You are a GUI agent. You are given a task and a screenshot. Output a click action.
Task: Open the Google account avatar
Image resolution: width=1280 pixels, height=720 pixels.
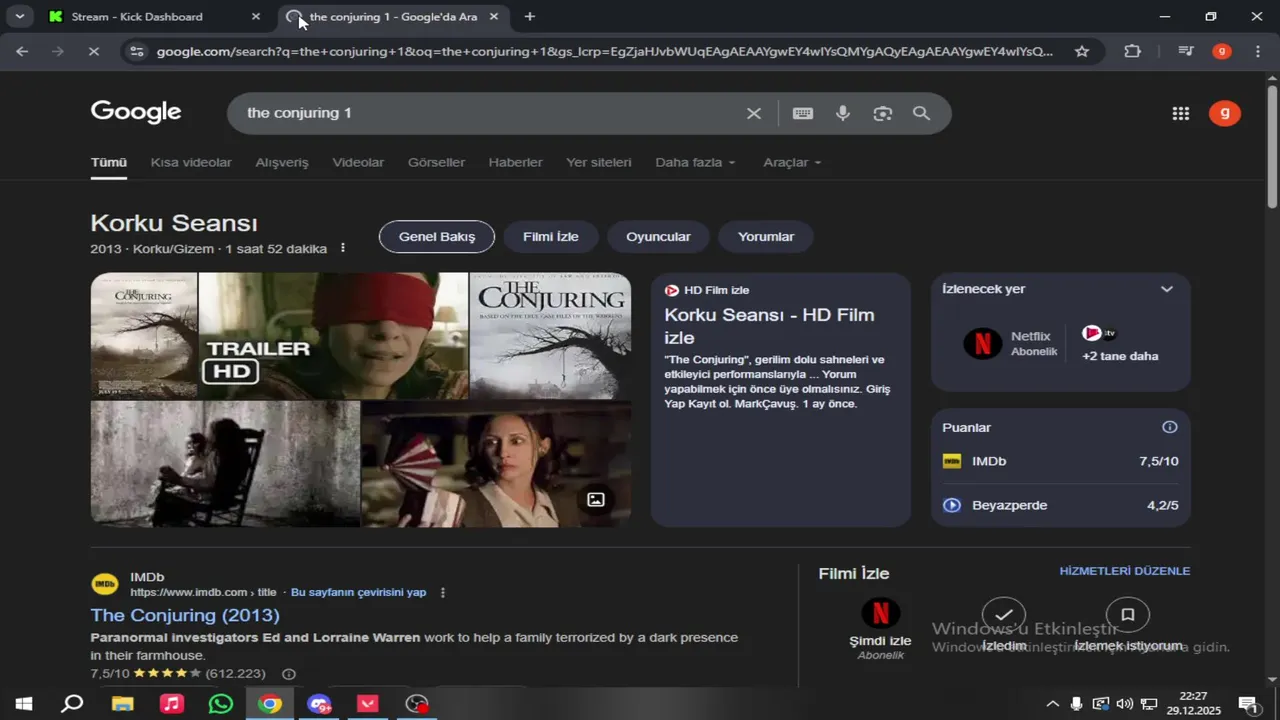coord(1225,113)
